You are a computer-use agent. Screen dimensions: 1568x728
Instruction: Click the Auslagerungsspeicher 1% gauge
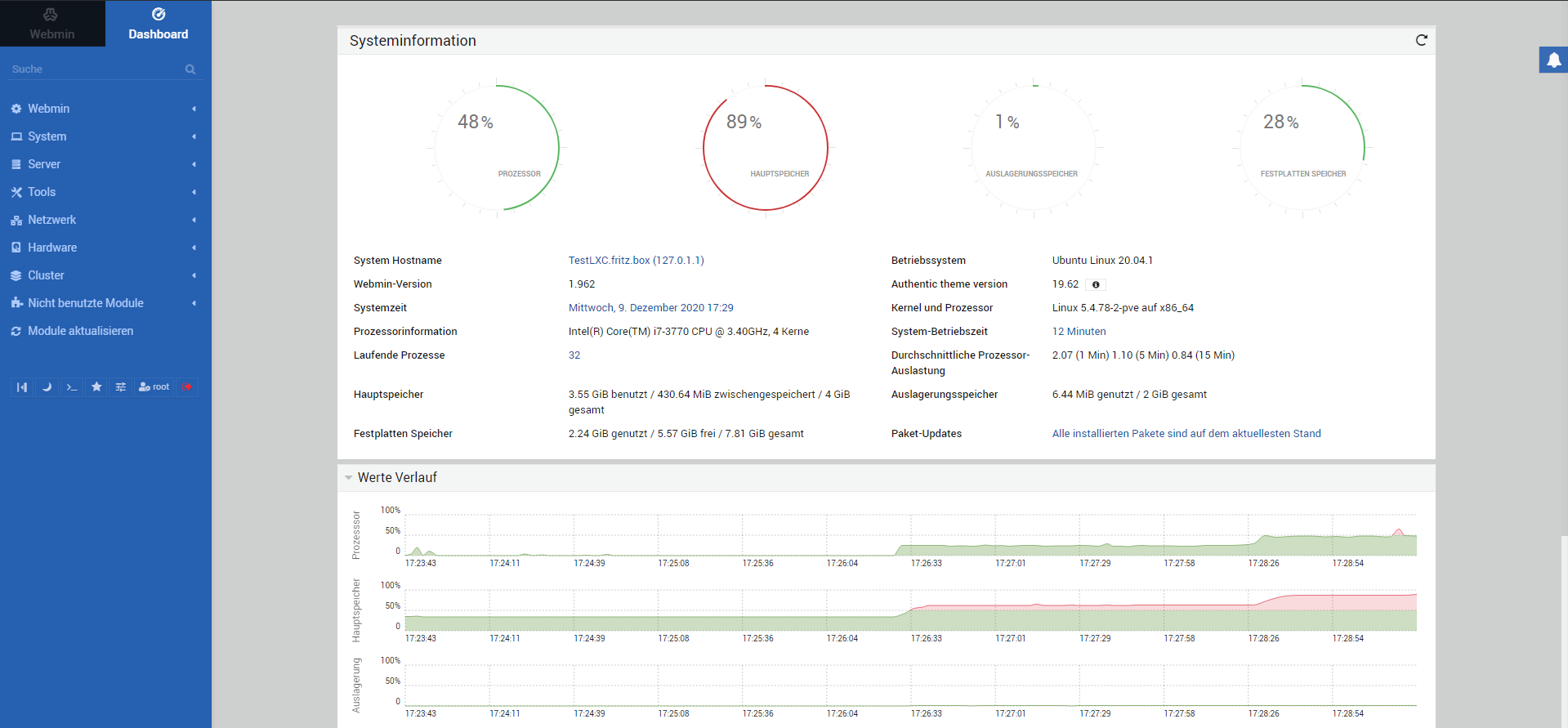coord(1034,148)
